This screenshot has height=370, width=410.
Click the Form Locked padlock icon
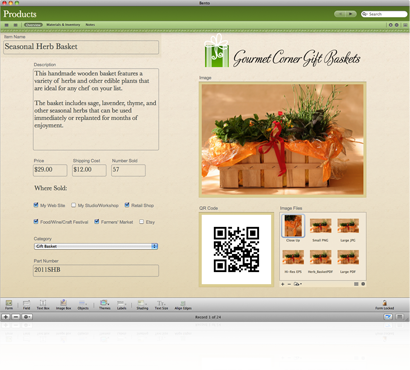click(384, 304)
